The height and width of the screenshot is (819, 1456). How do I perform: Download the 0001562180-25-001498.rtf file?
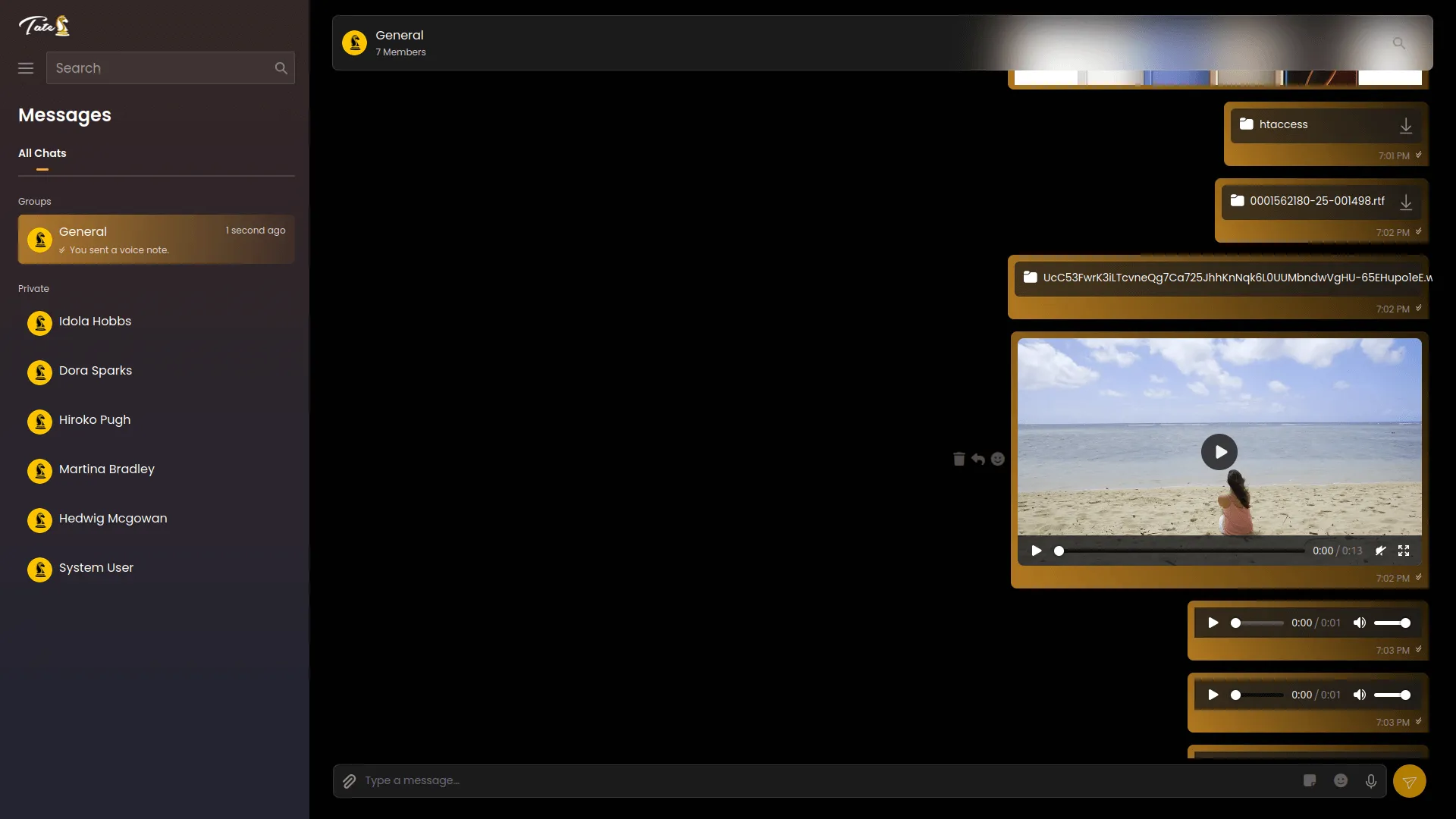[1406, 202]
